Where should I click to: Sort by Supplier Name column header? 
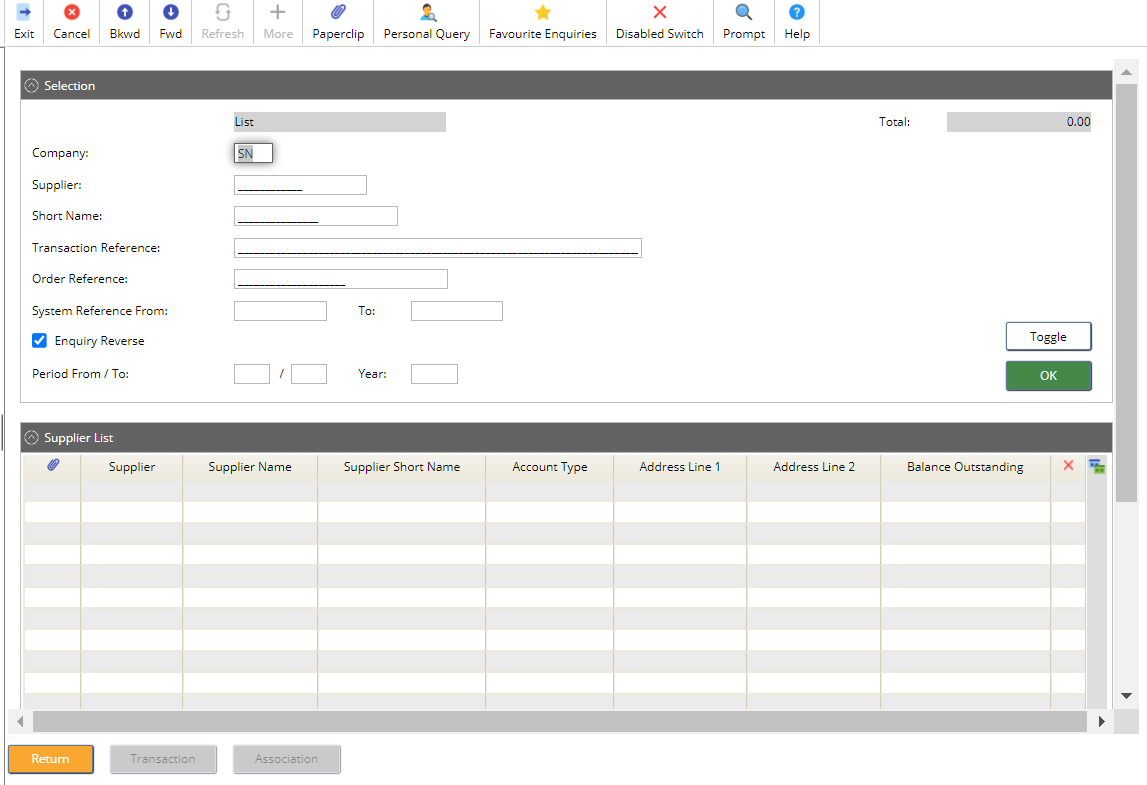pyautogui.click(x=250, y=467)
